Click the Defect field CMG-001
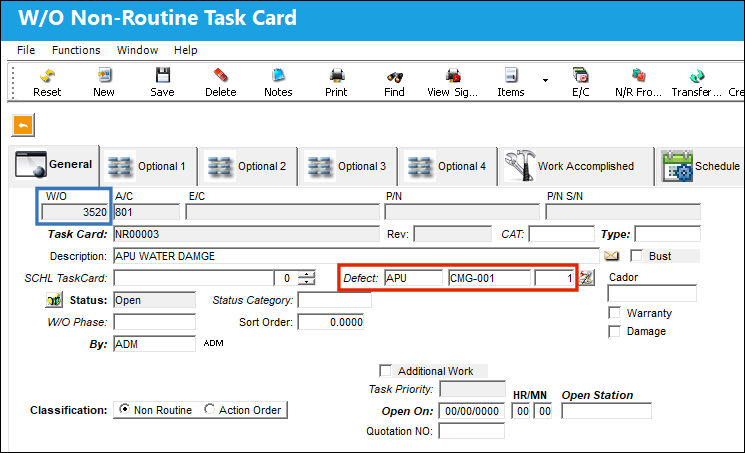745x453 pixels. 489,278
